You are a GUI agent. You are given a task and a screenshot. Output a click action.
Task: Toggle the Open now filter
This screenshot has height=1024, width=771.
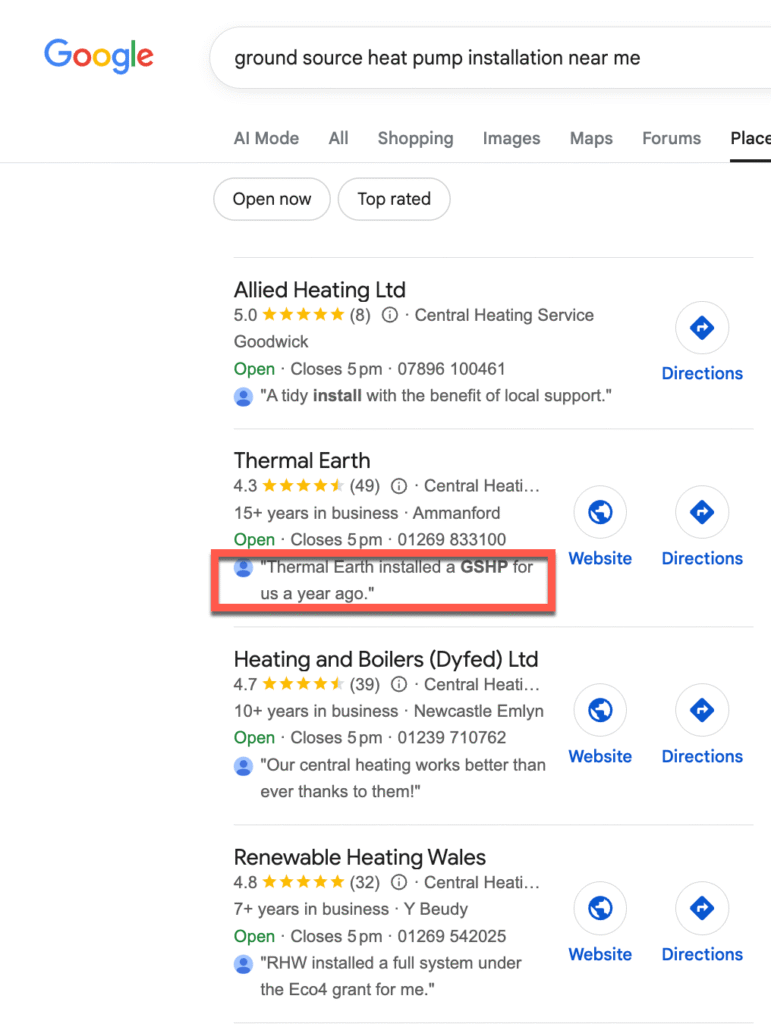272,199
